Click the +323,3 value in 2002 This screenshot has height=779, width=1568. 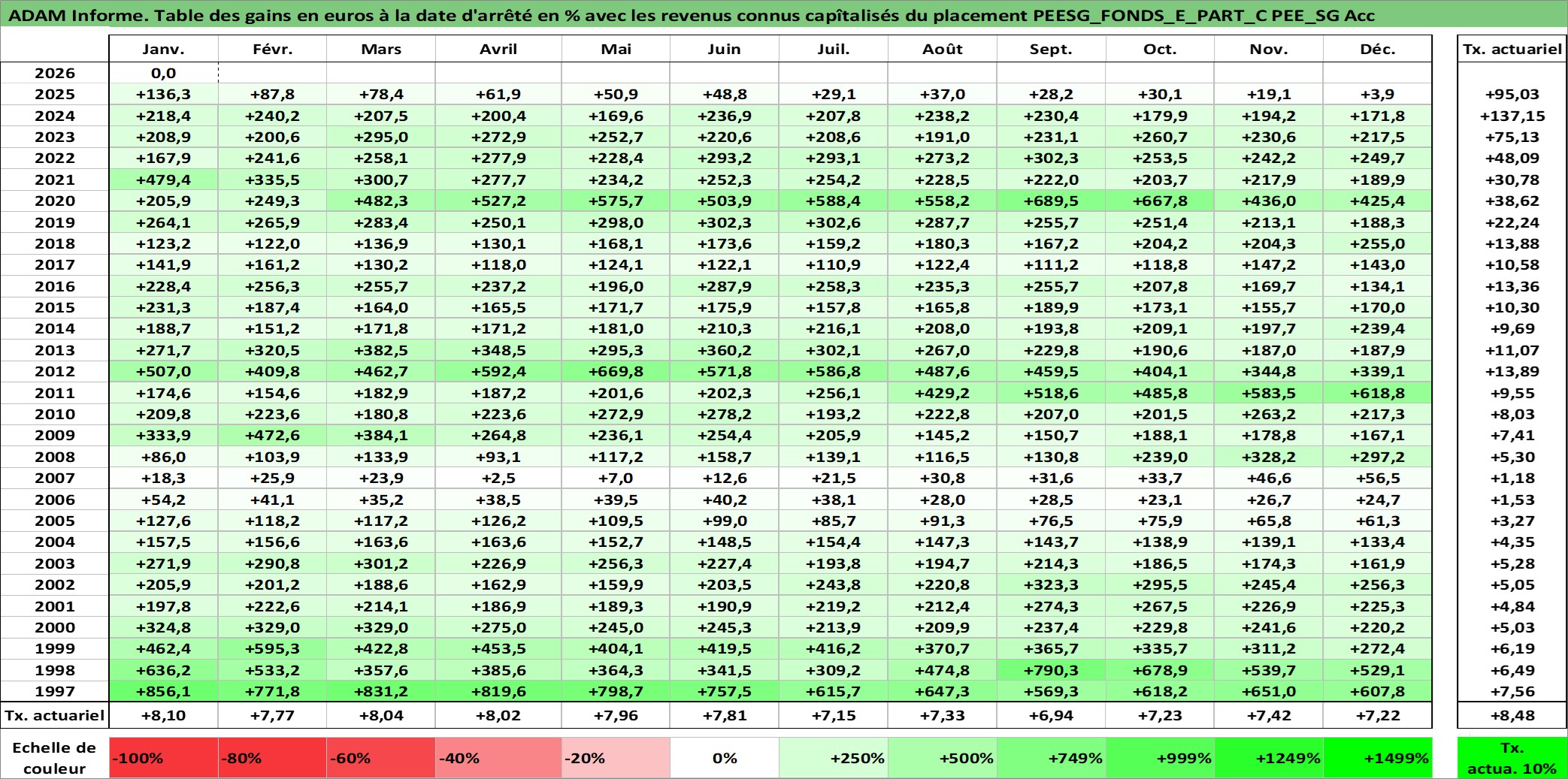(x=1051, y=584)
